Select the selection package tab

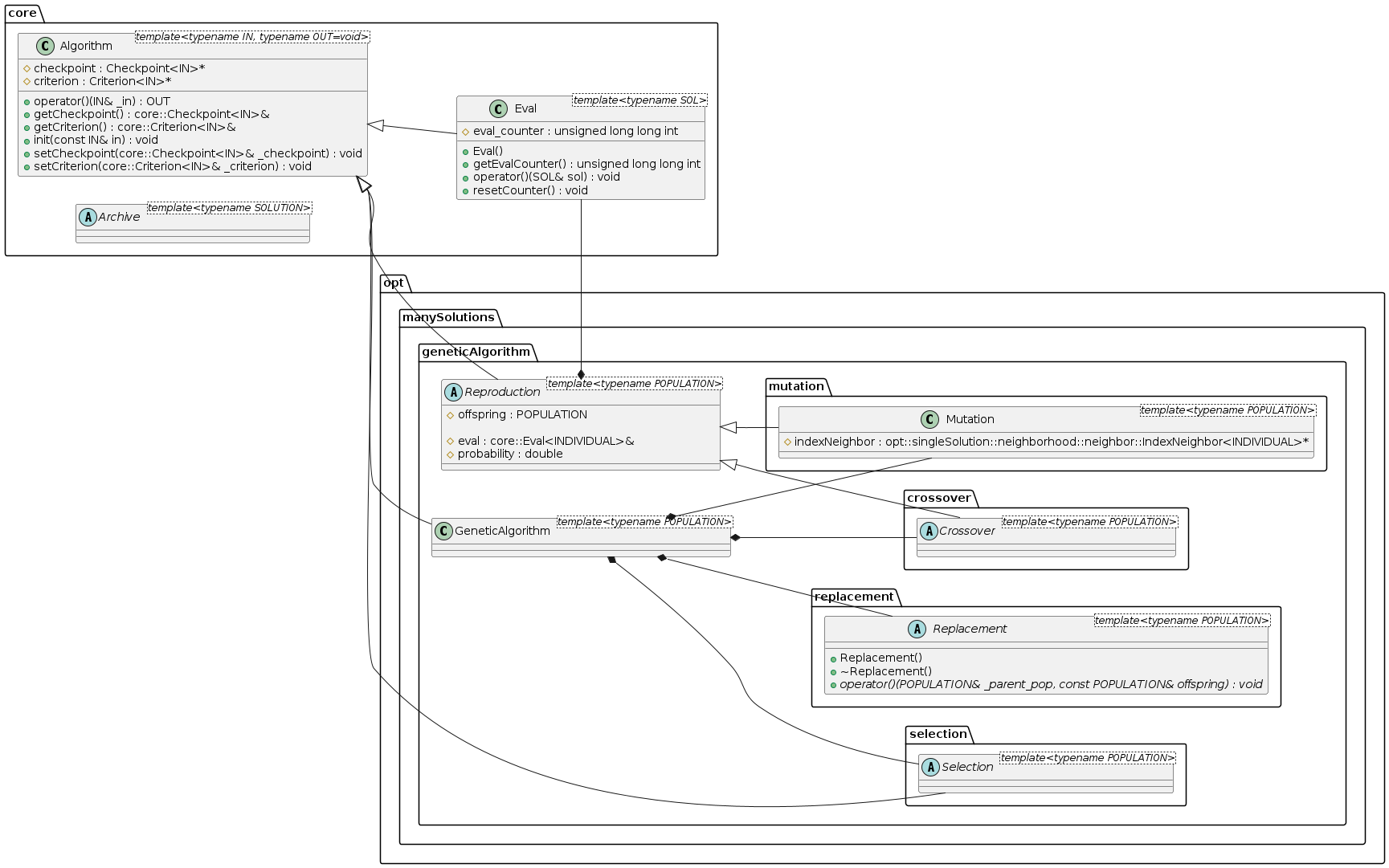click(x=938, y=734)
